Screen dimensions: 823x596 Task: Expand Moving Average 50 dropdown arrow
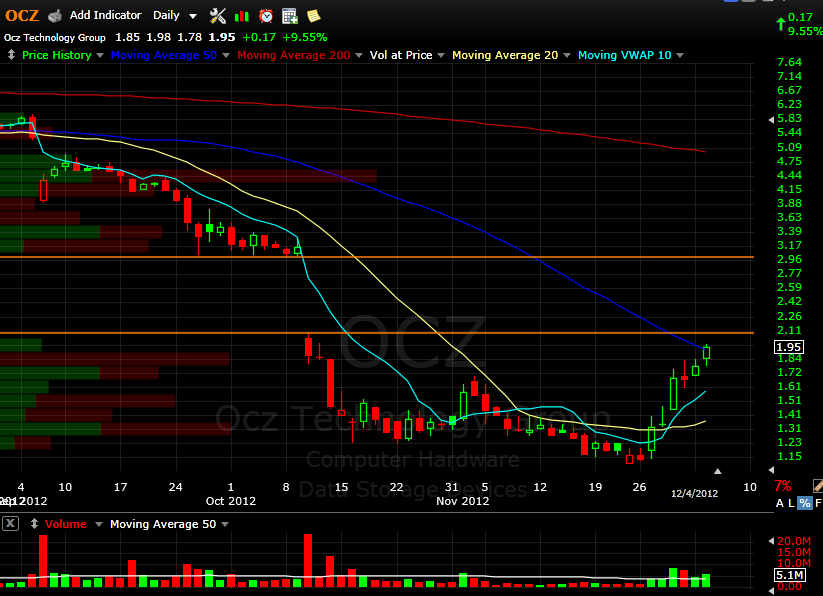pos(226,55)
